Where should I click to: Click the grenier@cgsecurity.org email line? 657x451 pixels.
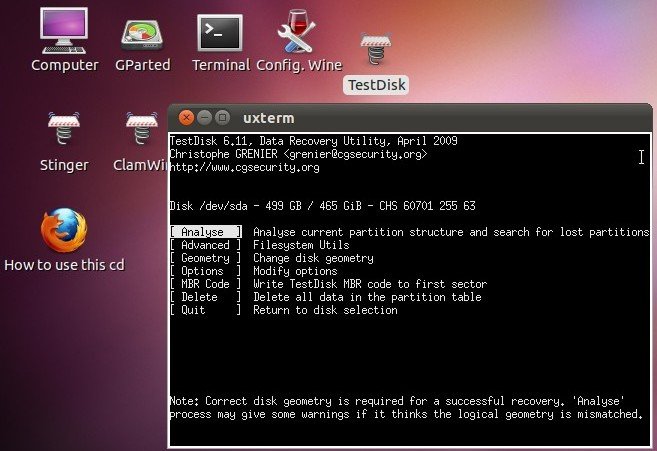[298, 154]
